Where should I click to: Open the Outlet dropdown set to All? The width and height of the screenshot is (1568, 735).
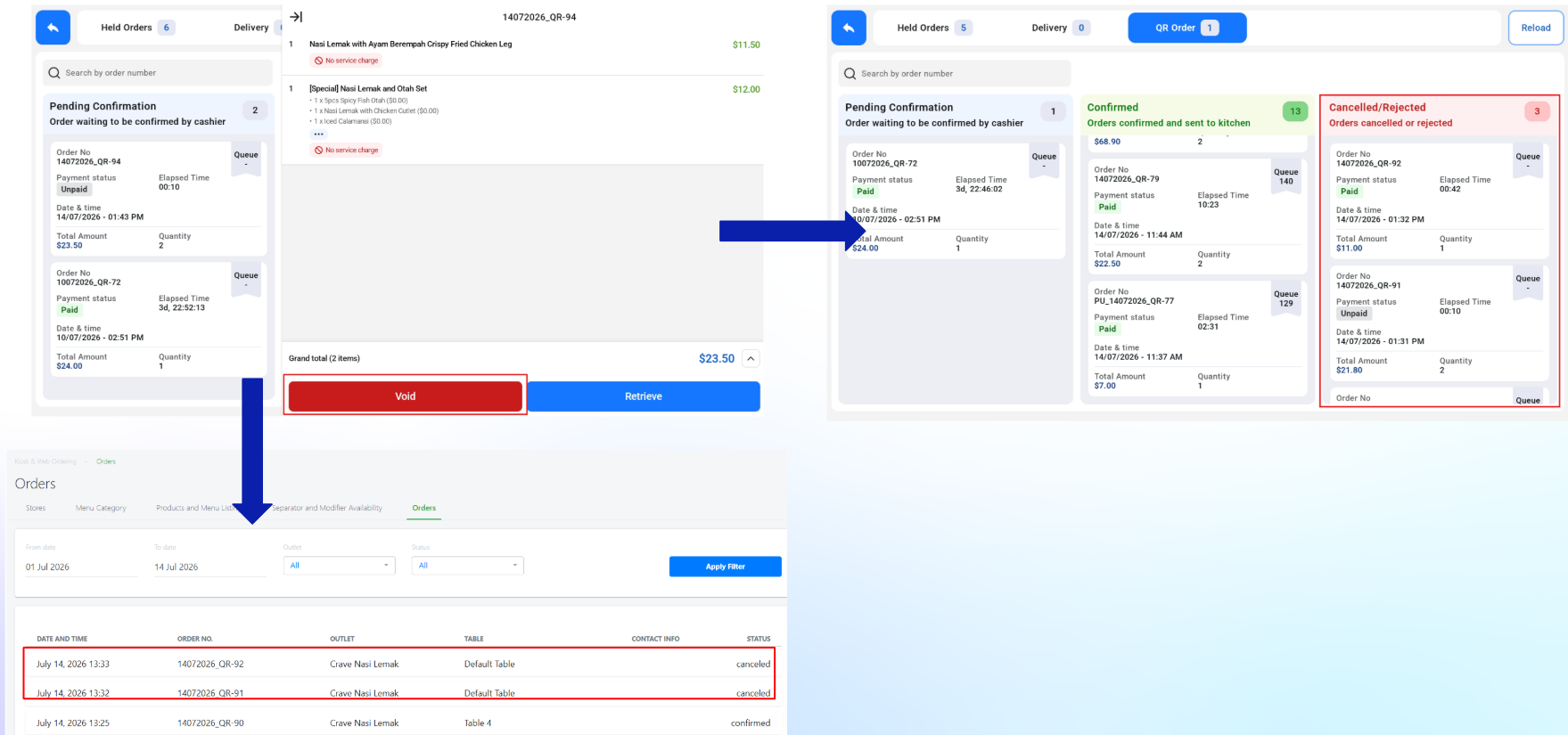(339, 566)
